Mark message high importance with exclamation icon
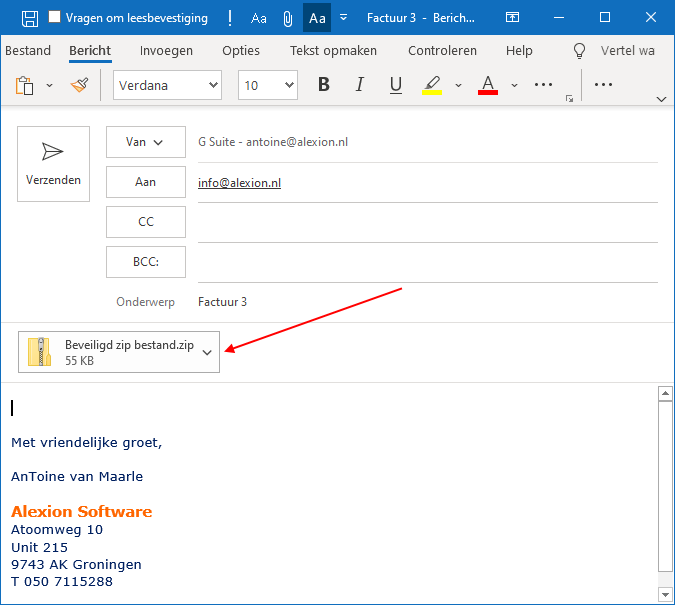This screenshot has width=675, height=605. 230,18
